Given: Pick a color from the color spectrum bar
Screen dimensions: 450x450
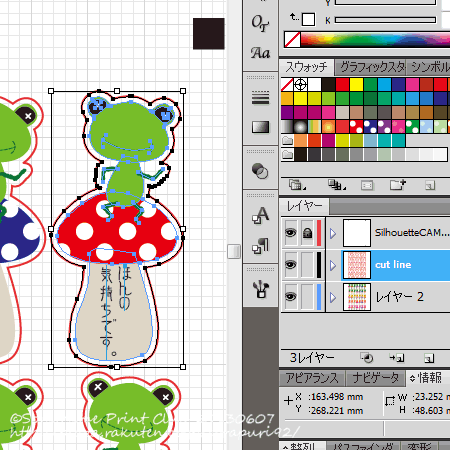Looking at the screenshot, I should (x=375, y=39).
